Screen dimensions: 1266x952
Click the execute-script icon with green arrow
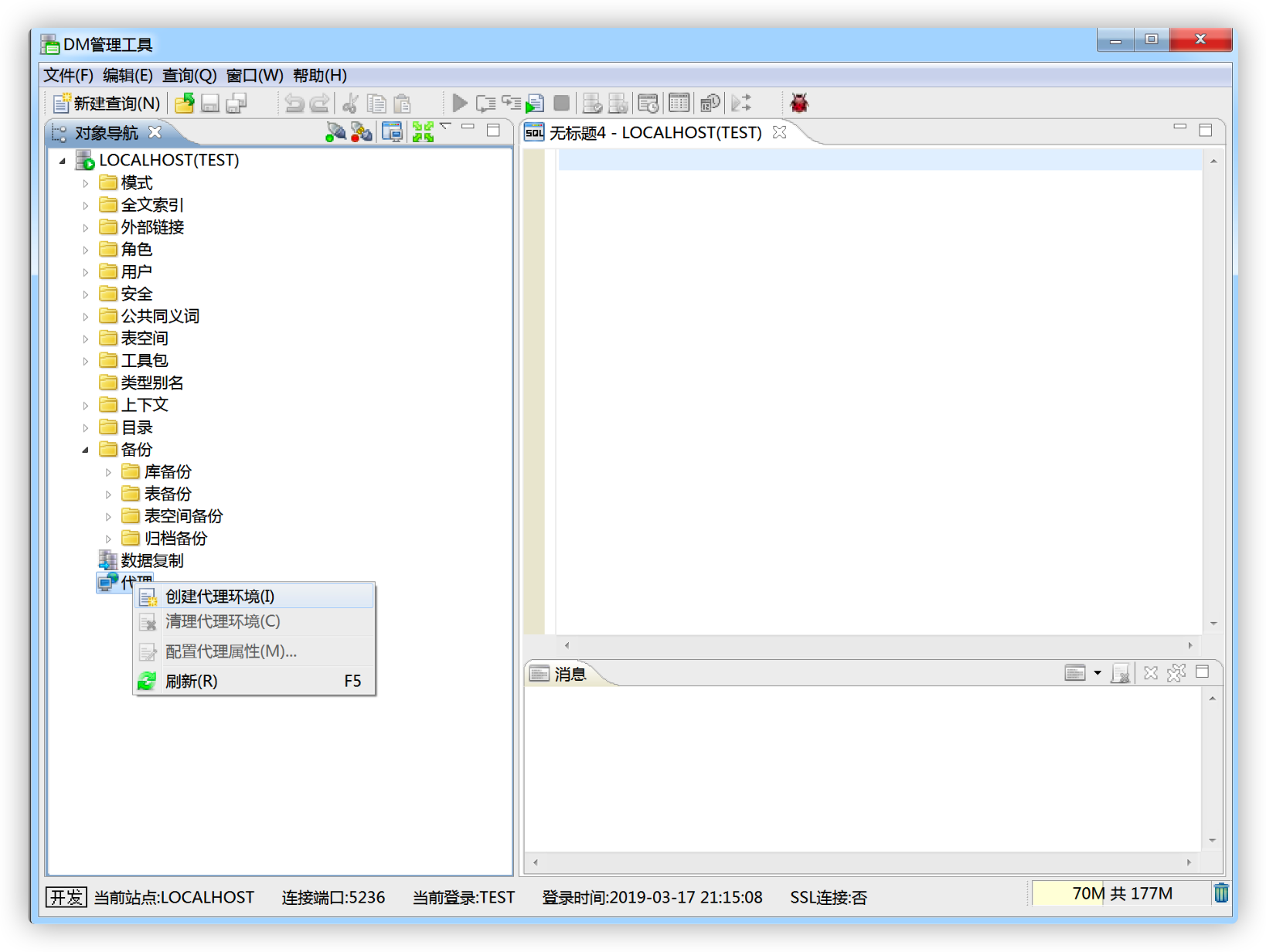pos(535,103)
